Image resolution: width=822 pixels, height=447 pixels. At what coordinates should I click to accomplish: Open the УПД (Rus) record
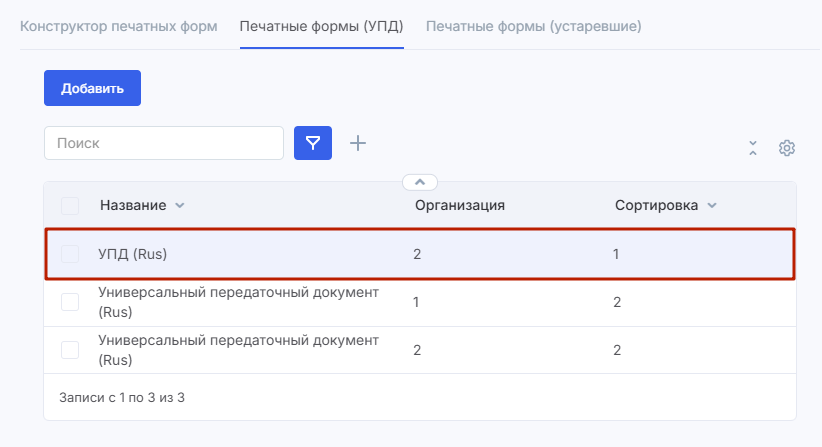point(133,254)
